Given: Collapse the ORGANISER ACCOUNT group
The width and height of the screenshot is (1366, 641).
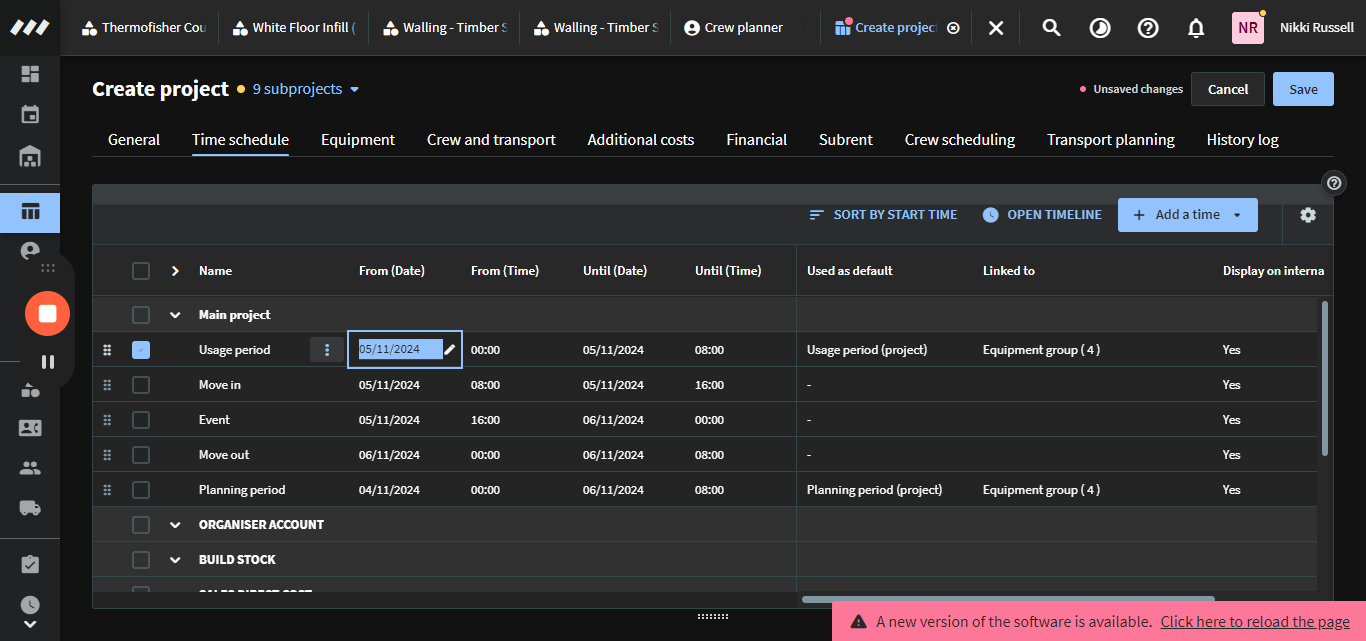Looking at the screenshot, I should pyautogui.click(x=175, y=525).
